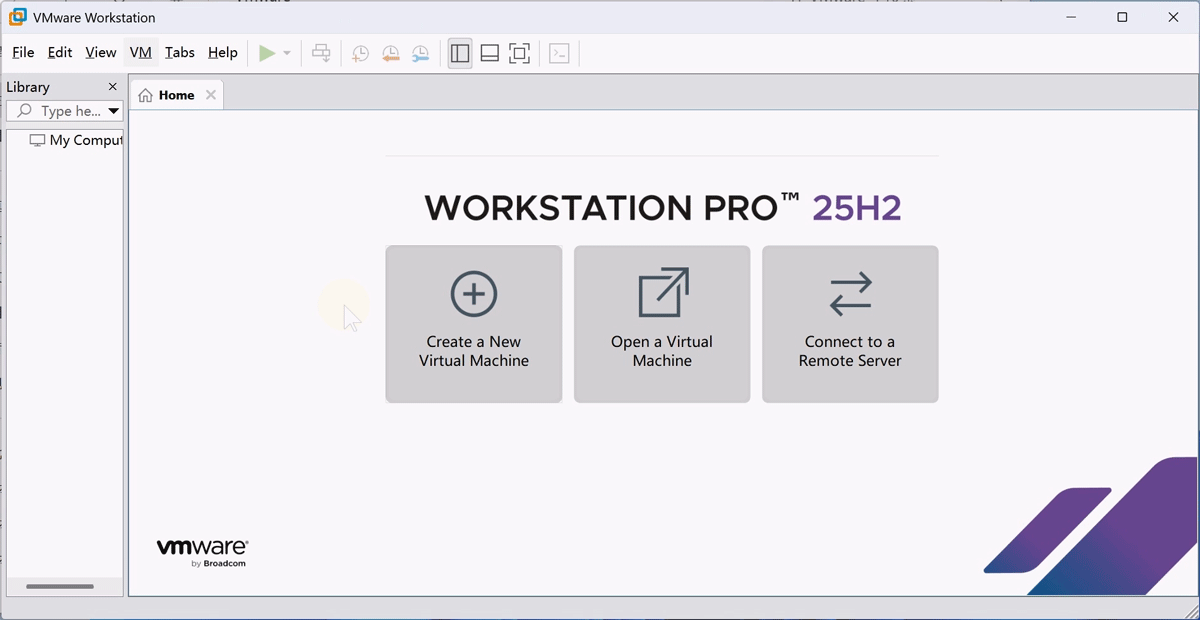The image size is (1200, 620).
Task: Expand the power options dropdown arrow
Action: 287,53
